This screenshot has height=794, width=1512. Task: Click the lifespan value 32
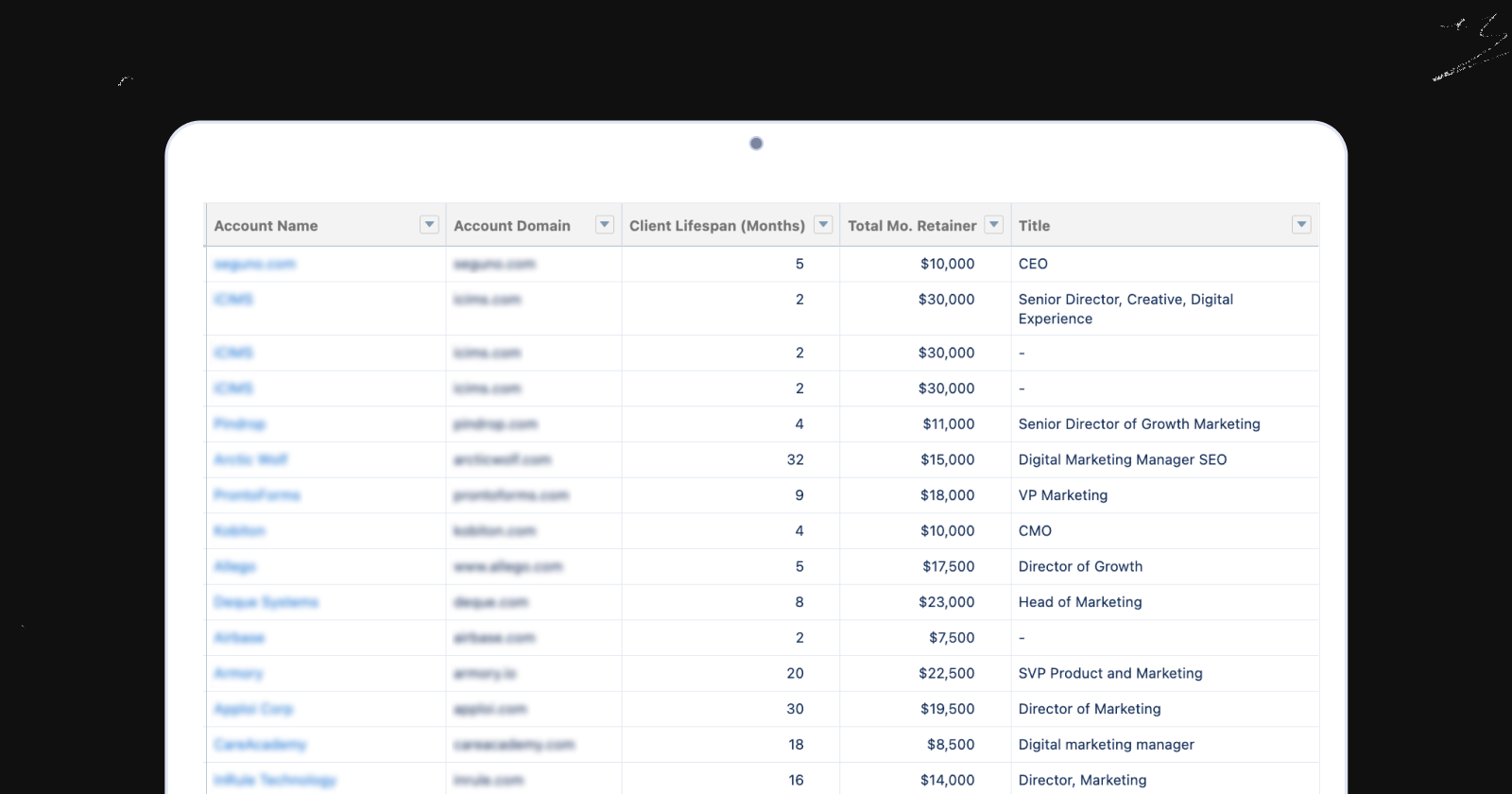coord(796,459)
